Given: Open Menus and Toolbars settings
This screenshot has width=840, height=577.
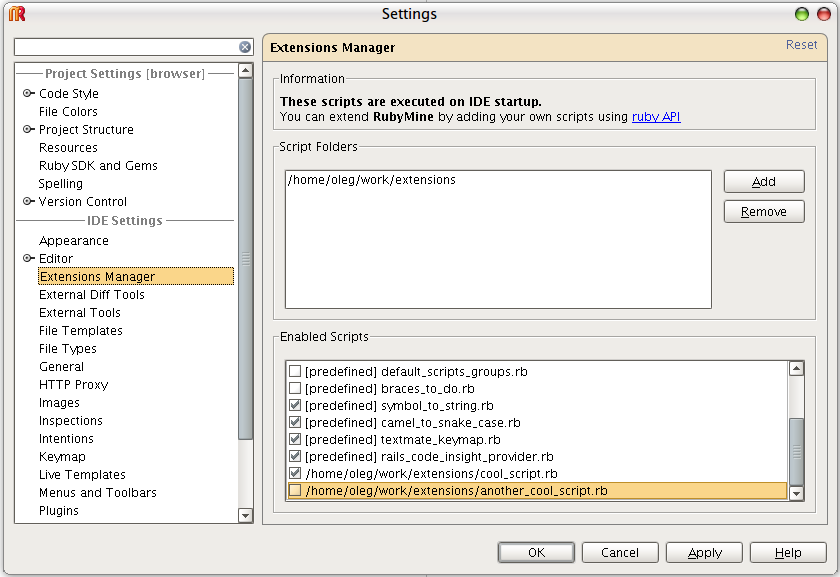Looking at the screenshot, I should point(98,492).
